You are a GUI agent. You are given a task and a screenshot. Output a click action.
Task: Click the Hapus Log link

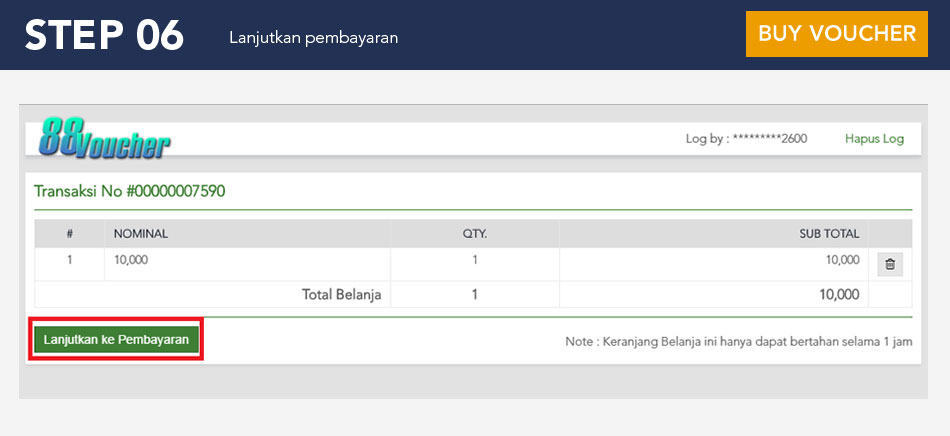coord(874,139)
